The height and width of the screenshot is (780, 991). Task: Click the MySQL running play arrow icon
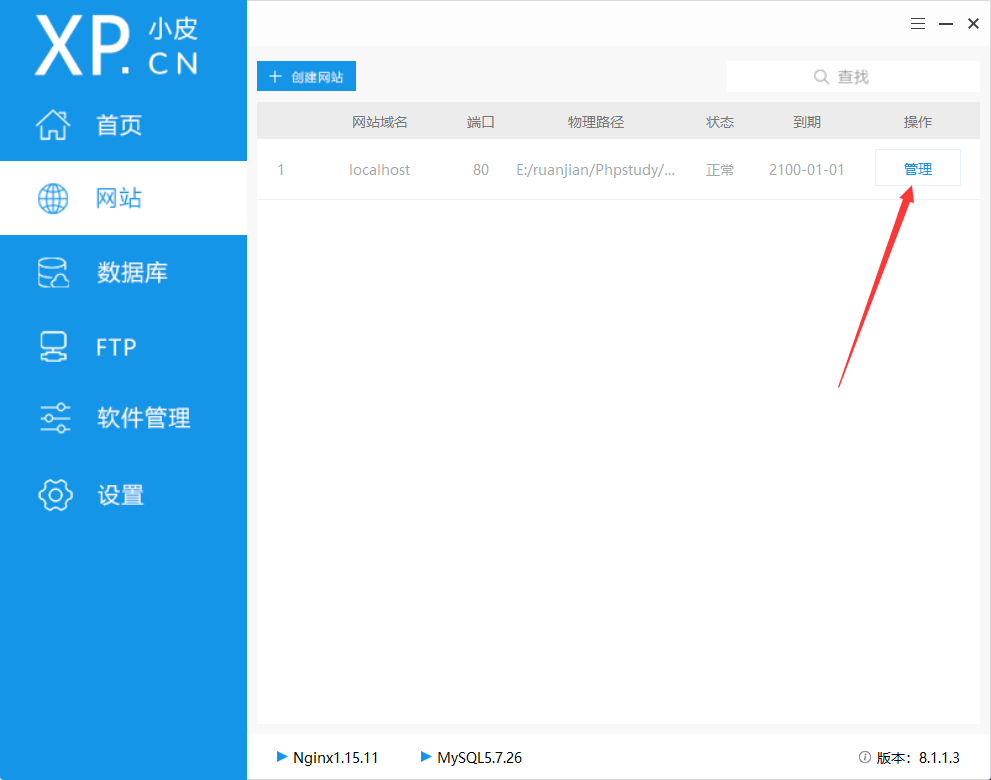pyautogui.click(x=426, y=756)
